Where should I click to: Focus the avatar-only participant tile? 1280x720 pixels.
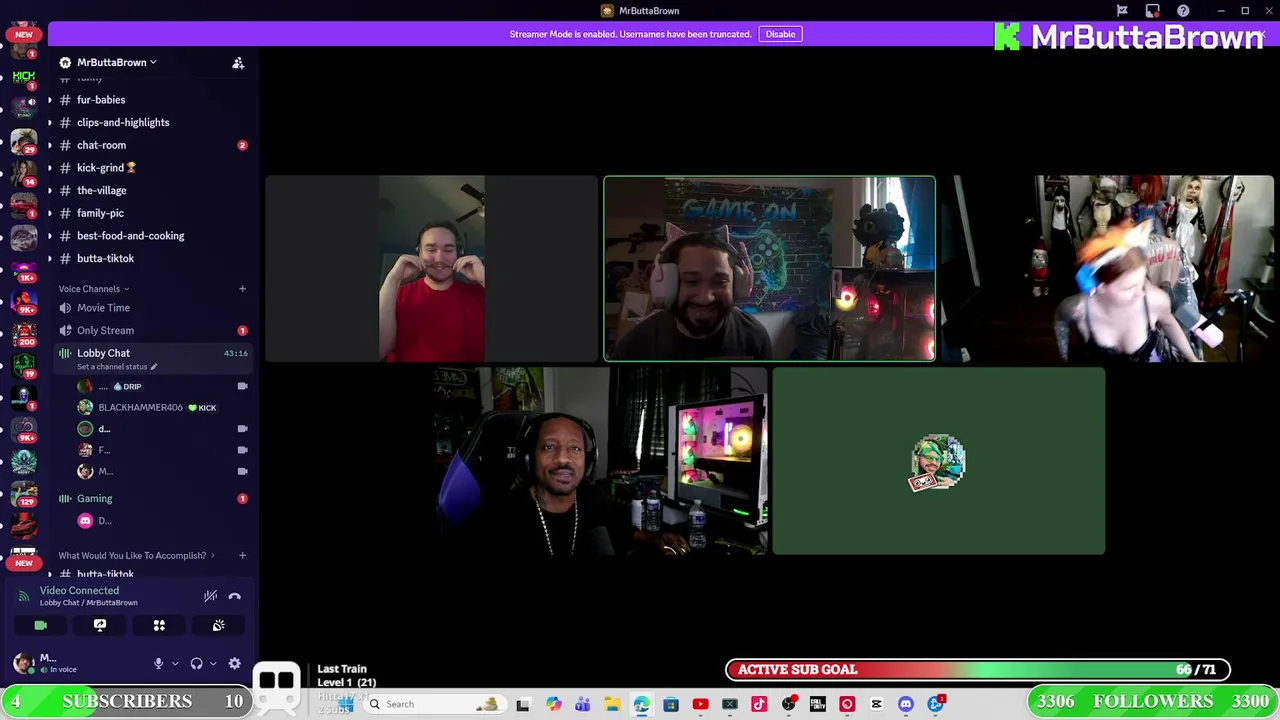(x=938, y=461)
